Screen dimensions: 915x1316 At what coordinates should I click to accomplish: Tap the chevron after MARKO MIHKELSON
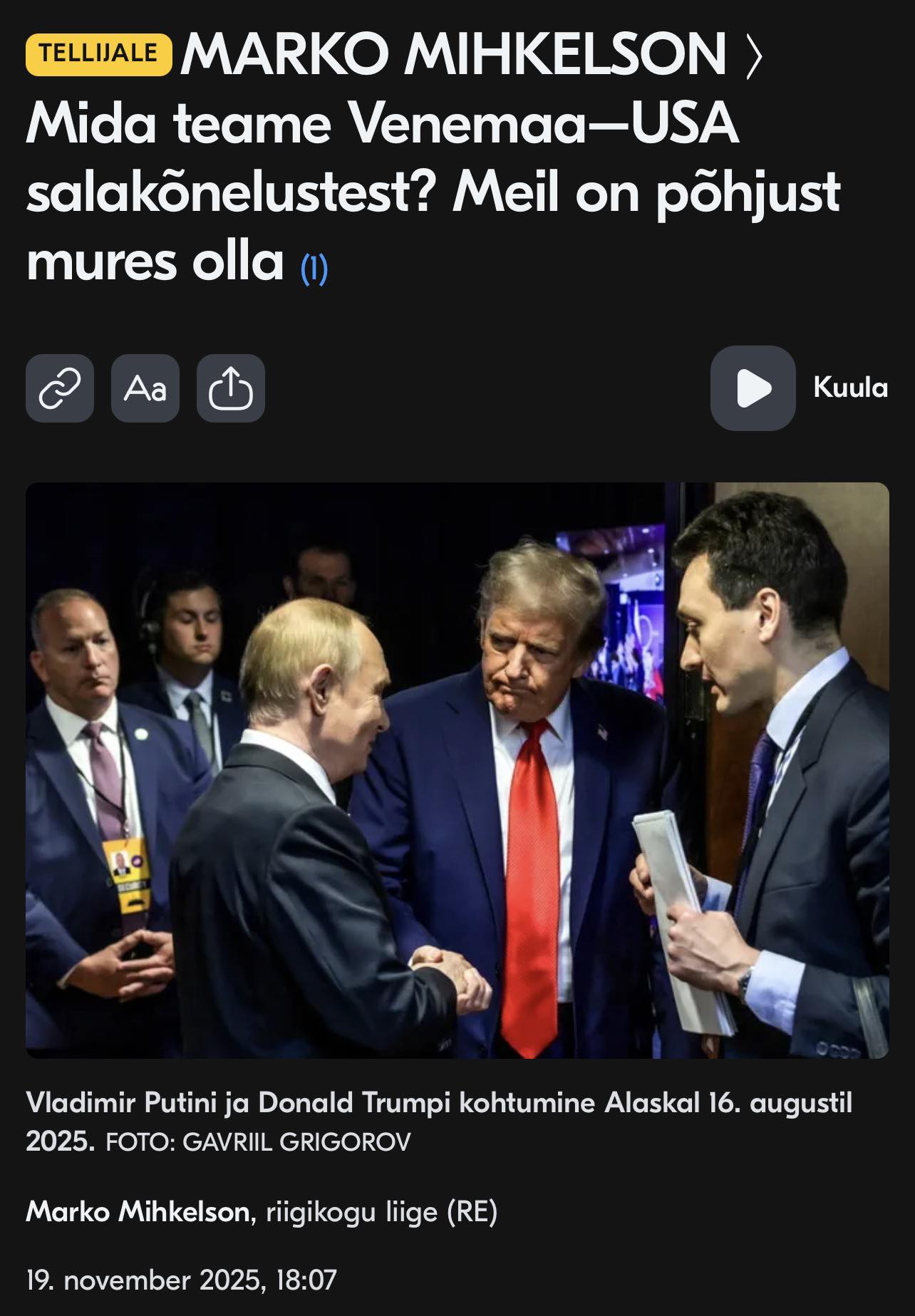click(x=753, y=56)
